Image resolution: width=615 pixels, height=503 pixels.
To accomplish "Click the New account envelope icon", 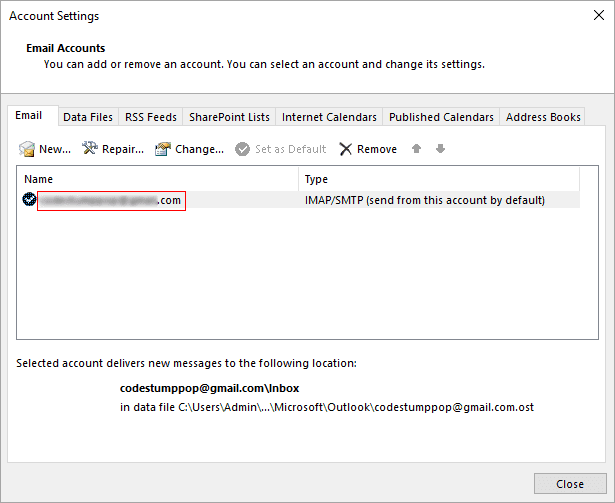I will [27, 149].
